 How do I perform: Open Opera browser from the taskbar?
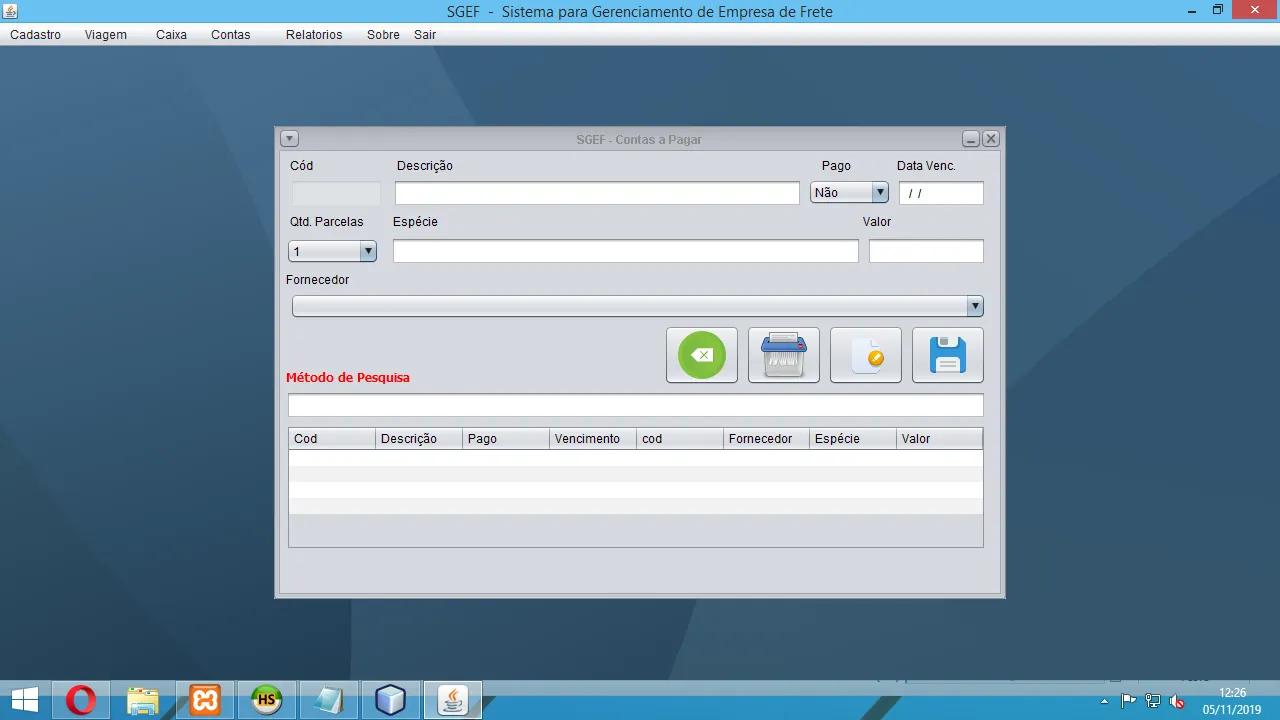pos(81,700)
